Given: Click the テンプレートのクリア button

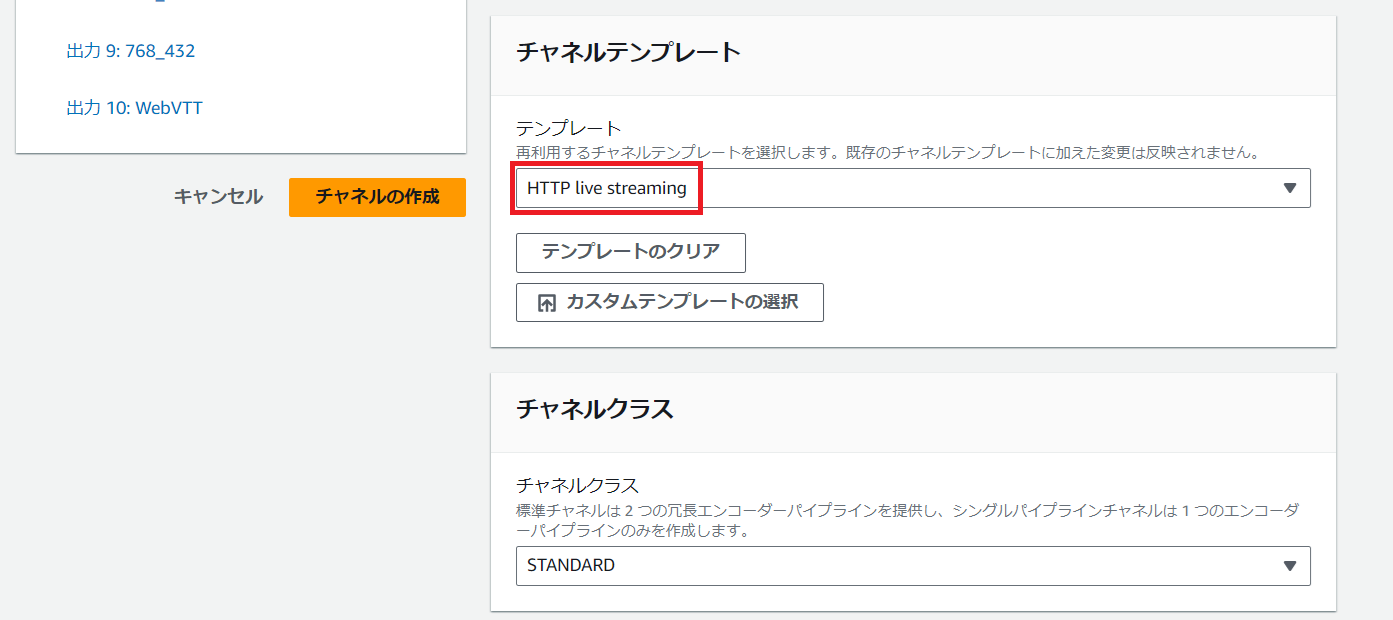Looking at the screenshot, I should pos(631,252).
